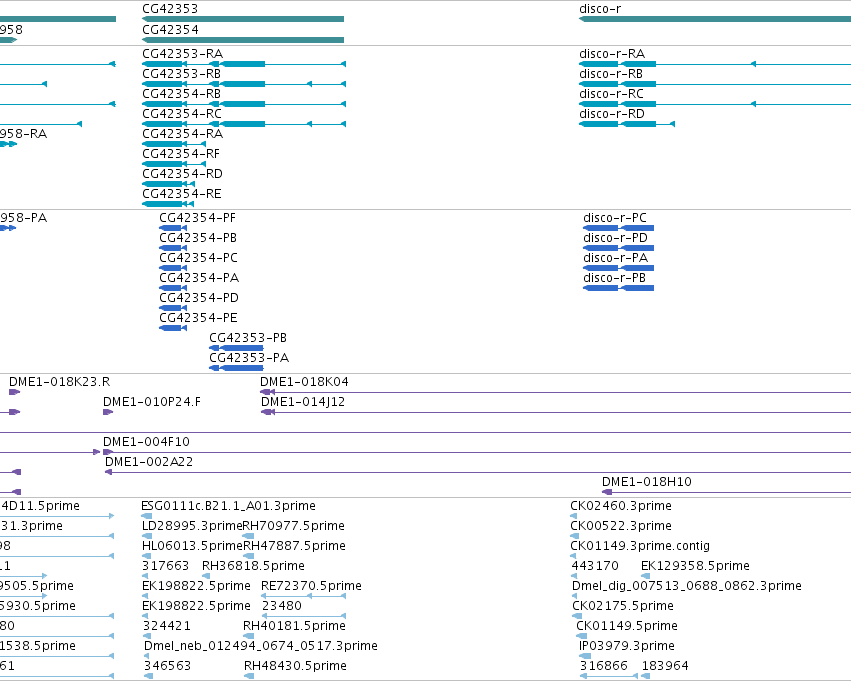This screenshot has width=851, height=681.
Task: Select transcript disco-r-RB
Action: coord(611,74)
